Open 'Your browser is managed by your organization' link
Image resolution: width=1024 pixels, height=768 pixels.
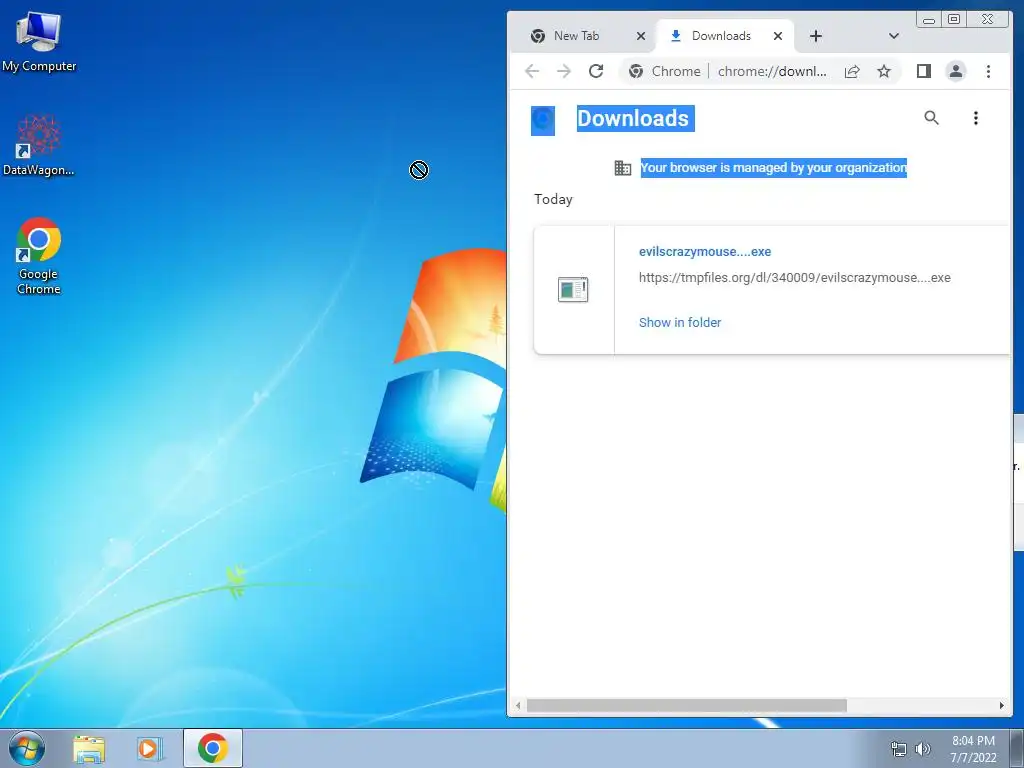[x=773, y=168]
